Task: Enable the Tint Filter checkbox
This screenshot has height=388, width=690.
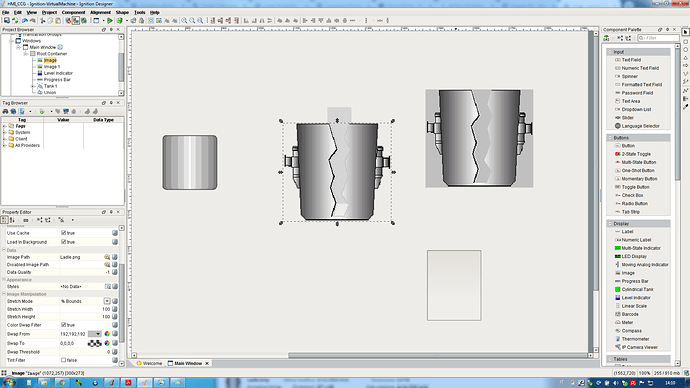Action: pos(63,360)
